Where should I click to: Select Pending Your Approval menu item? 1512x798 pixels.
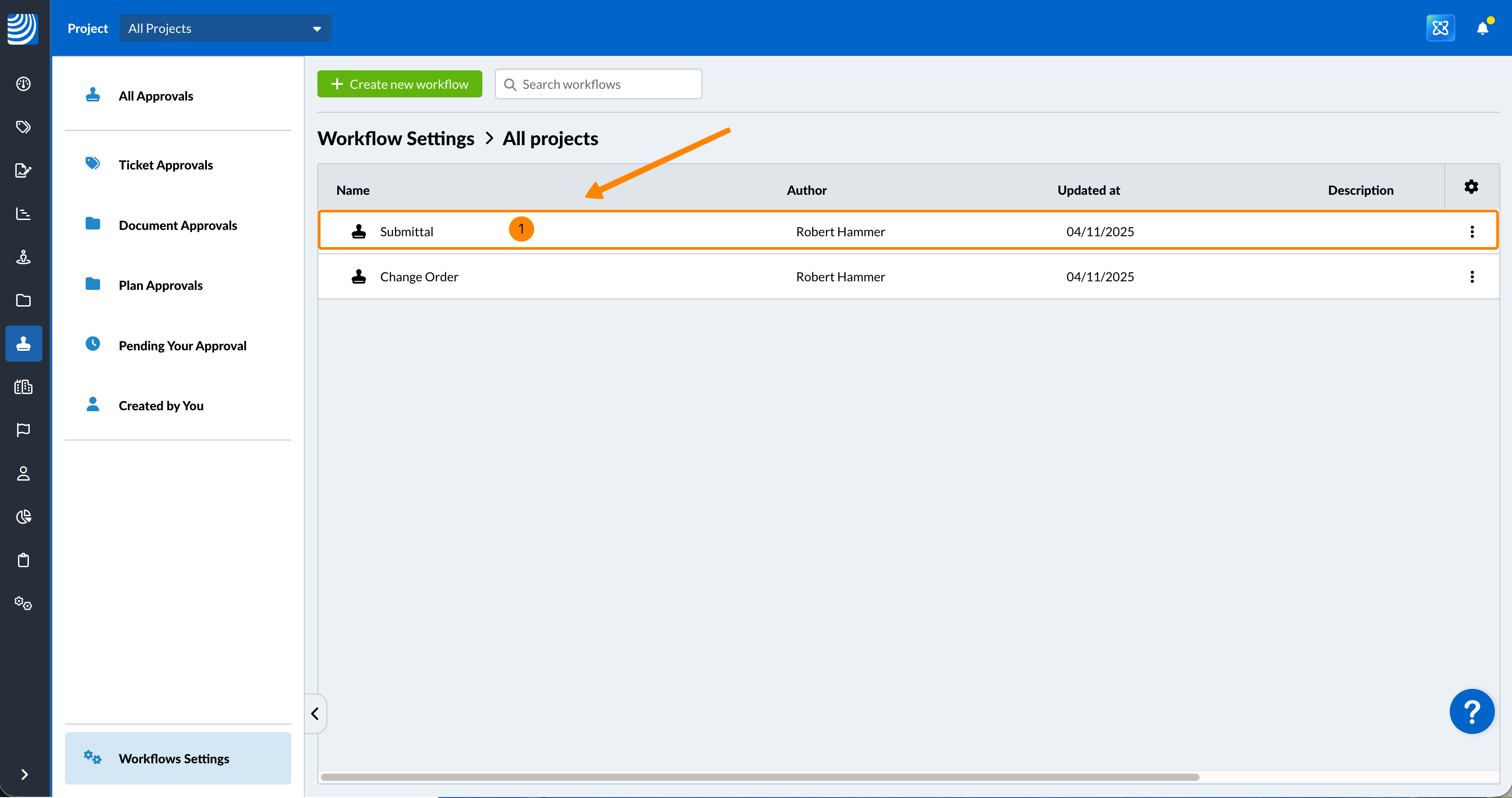[182, 346]
